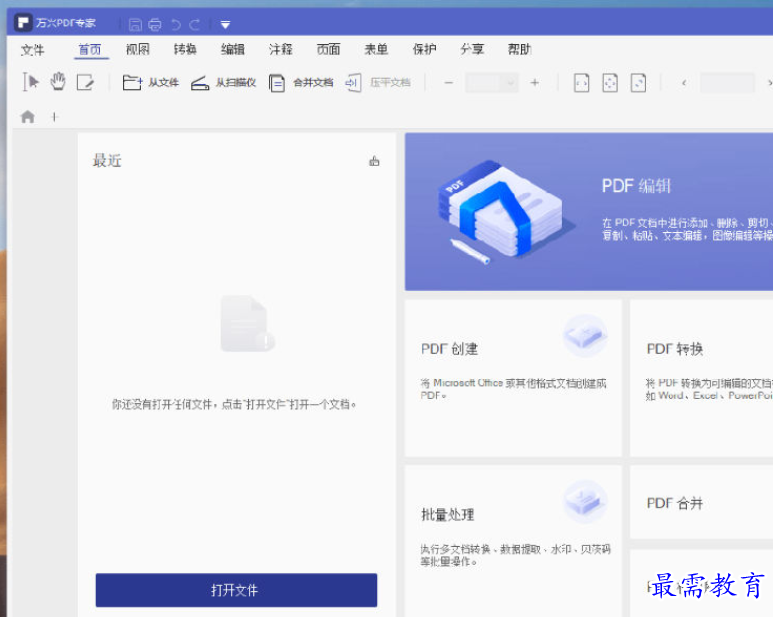Open the 帮助 tab
Image resolution: width=773 pixels, height=617 pixels.
520,49
